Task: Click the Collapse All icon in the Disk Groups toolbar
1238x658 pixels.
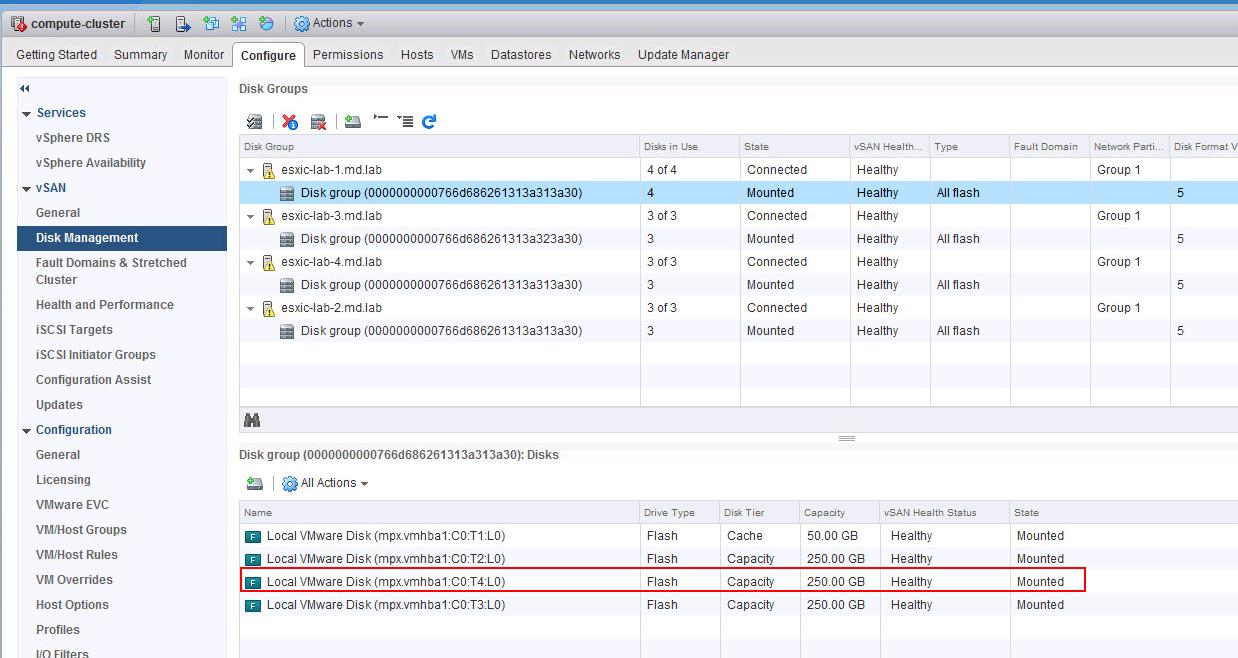Action: pos(380,120)
